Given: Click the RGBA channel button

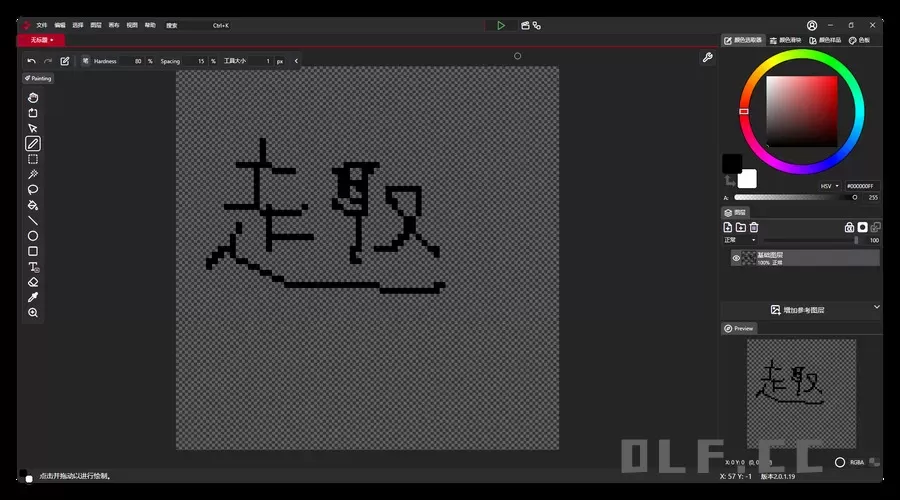Looking at the screenshot, I should pyautogui.click(x=857, y=462).
